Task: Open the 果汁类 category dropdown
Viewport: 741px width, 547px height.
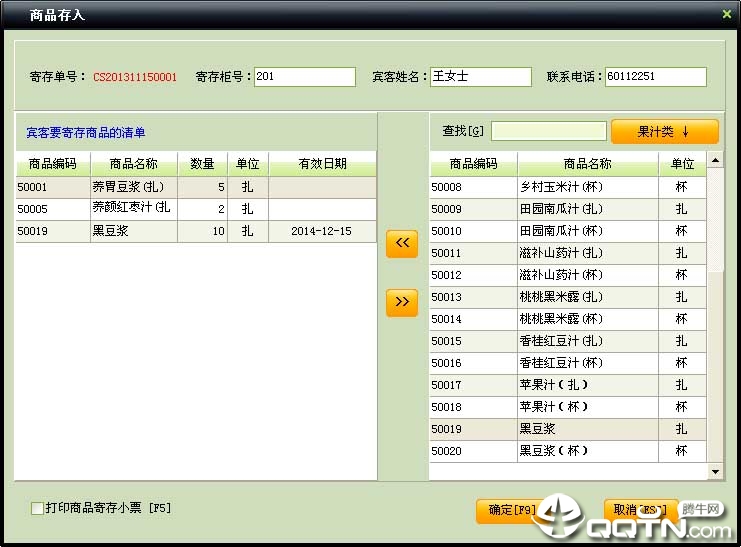Action: (664, 132)
